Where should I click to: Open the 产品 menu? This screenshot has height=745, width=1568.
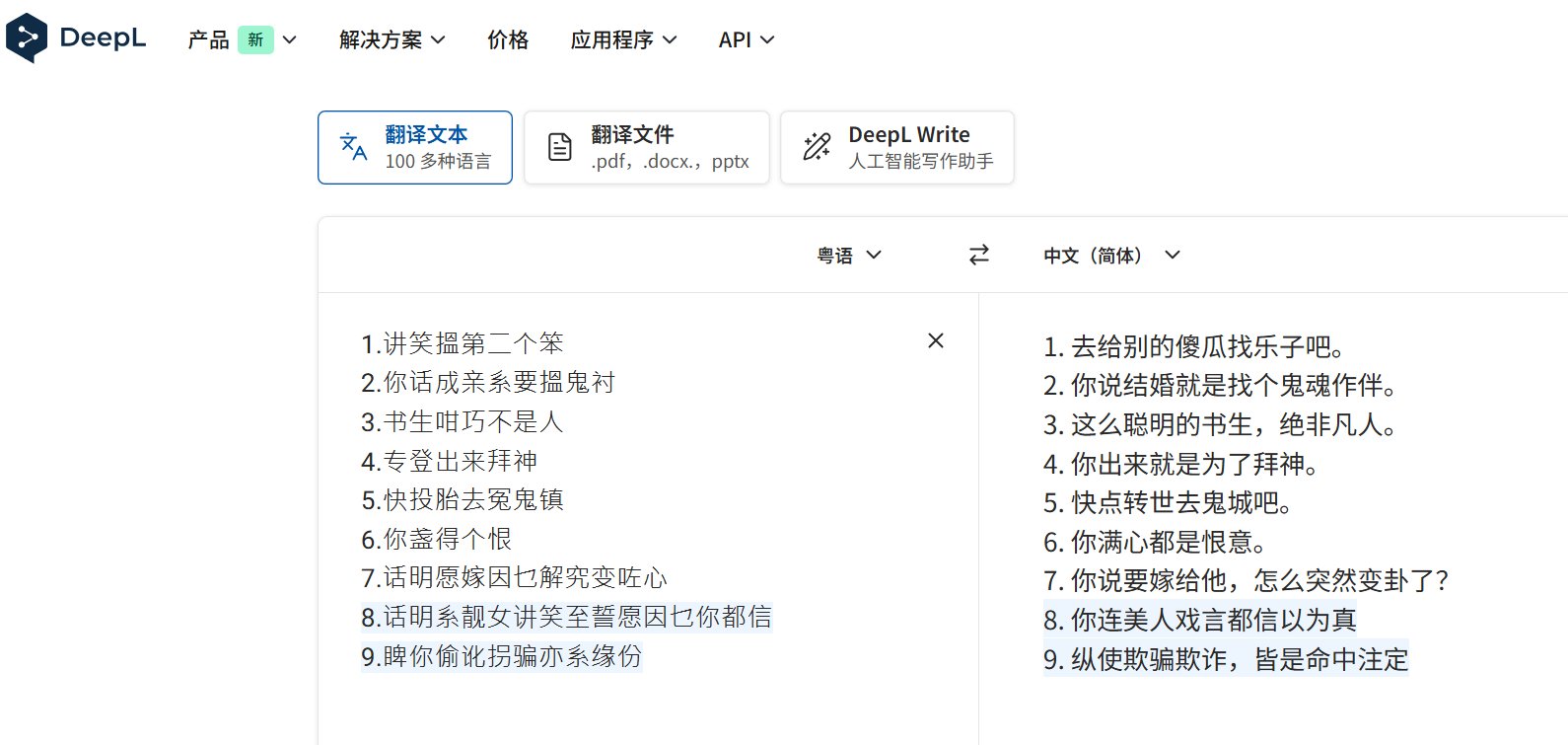coord(208,39)
